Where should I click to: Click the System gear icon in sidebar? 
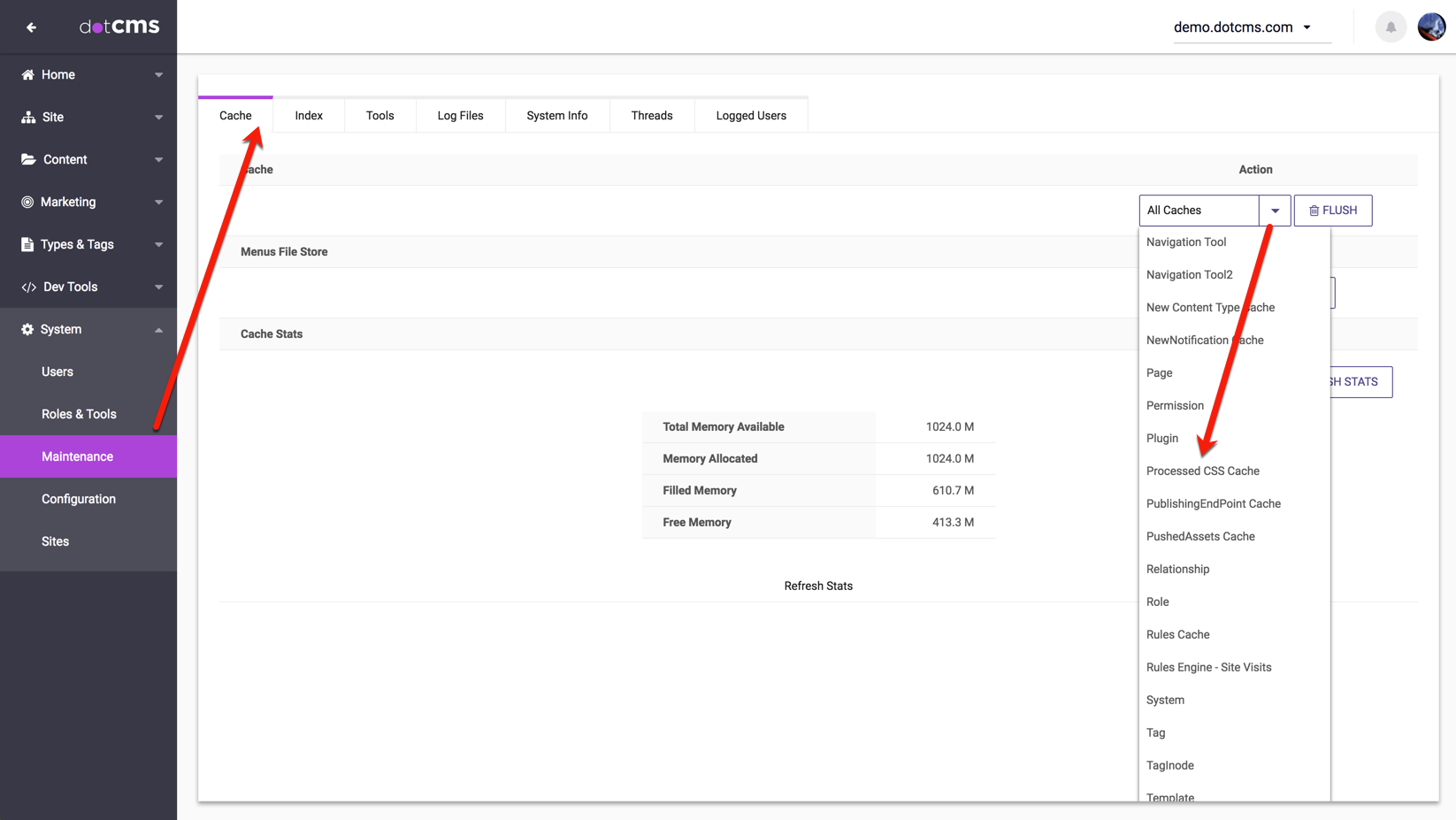[x=28, y=330]
